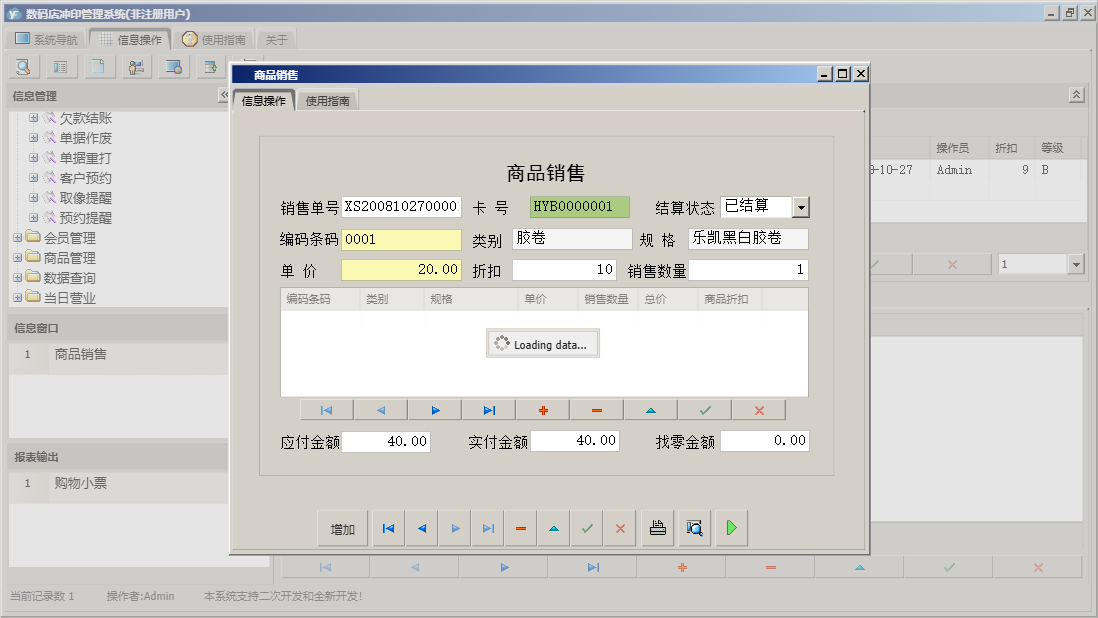Open the 结算状态 dropdown

click(x=801, y=207)
